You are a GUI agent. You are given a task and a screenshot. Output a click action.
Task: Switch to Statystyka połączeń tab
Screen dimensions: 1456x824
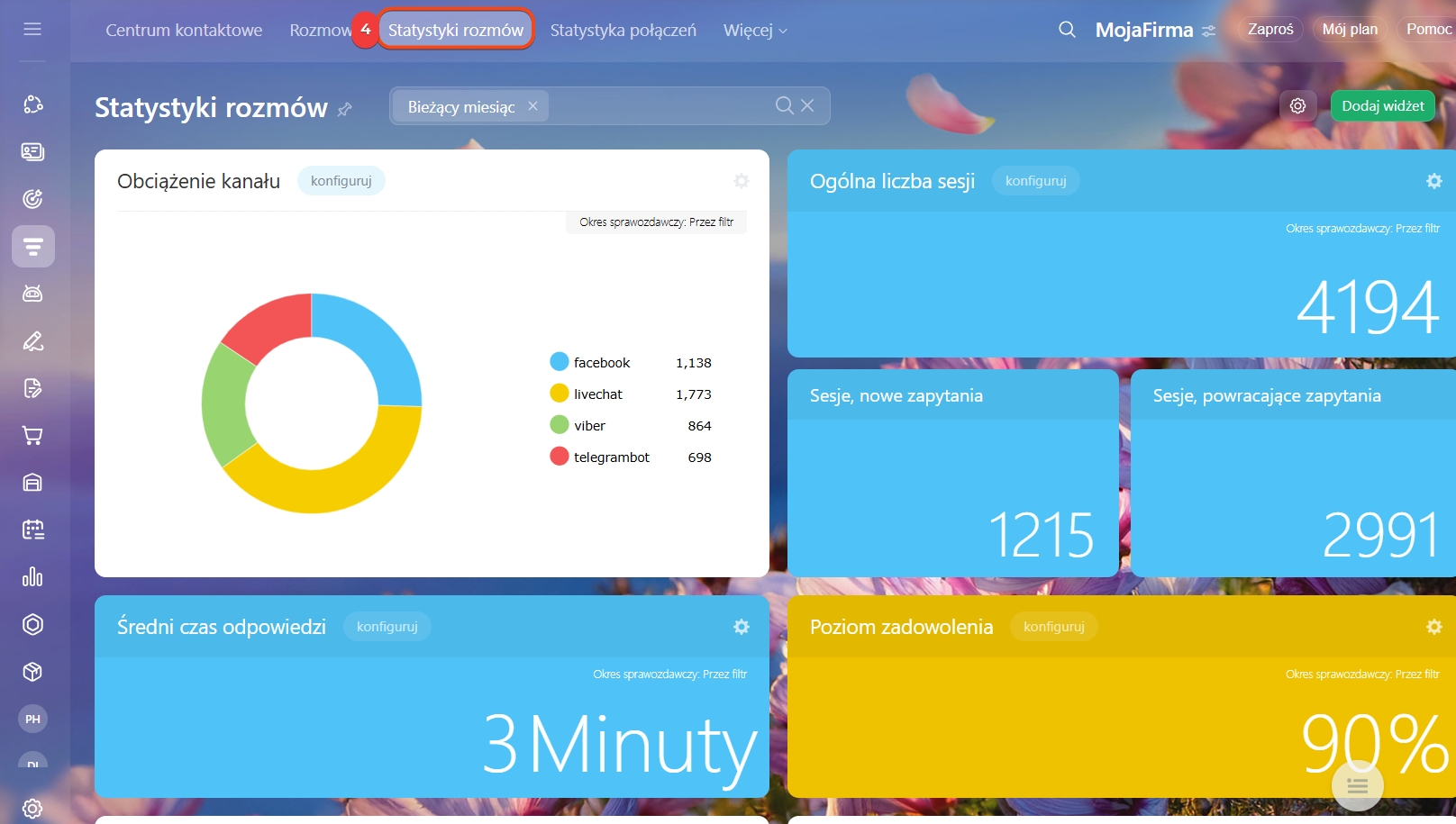click(623, 30)
